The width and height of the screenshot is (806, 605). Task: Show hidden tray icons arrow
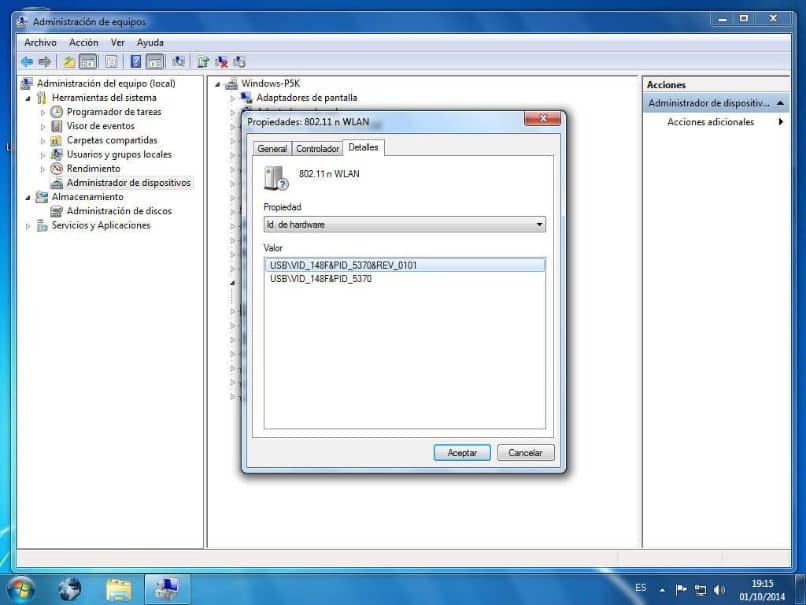point(662,590)
